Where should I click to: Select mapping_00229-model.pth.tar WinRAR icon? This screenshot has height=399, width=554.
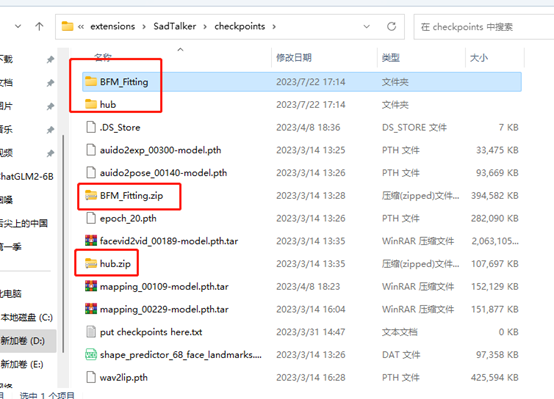point(91,309)
